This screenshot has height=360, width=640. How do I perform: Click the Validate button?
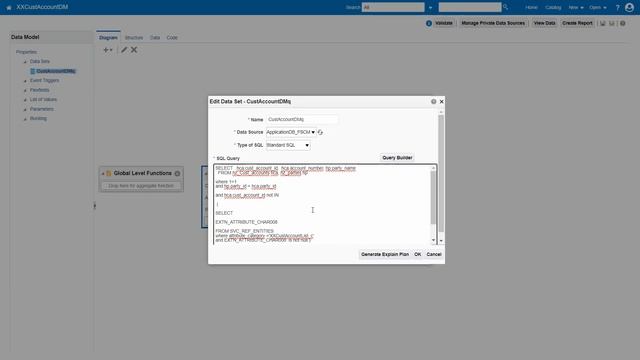pos(444,23)
